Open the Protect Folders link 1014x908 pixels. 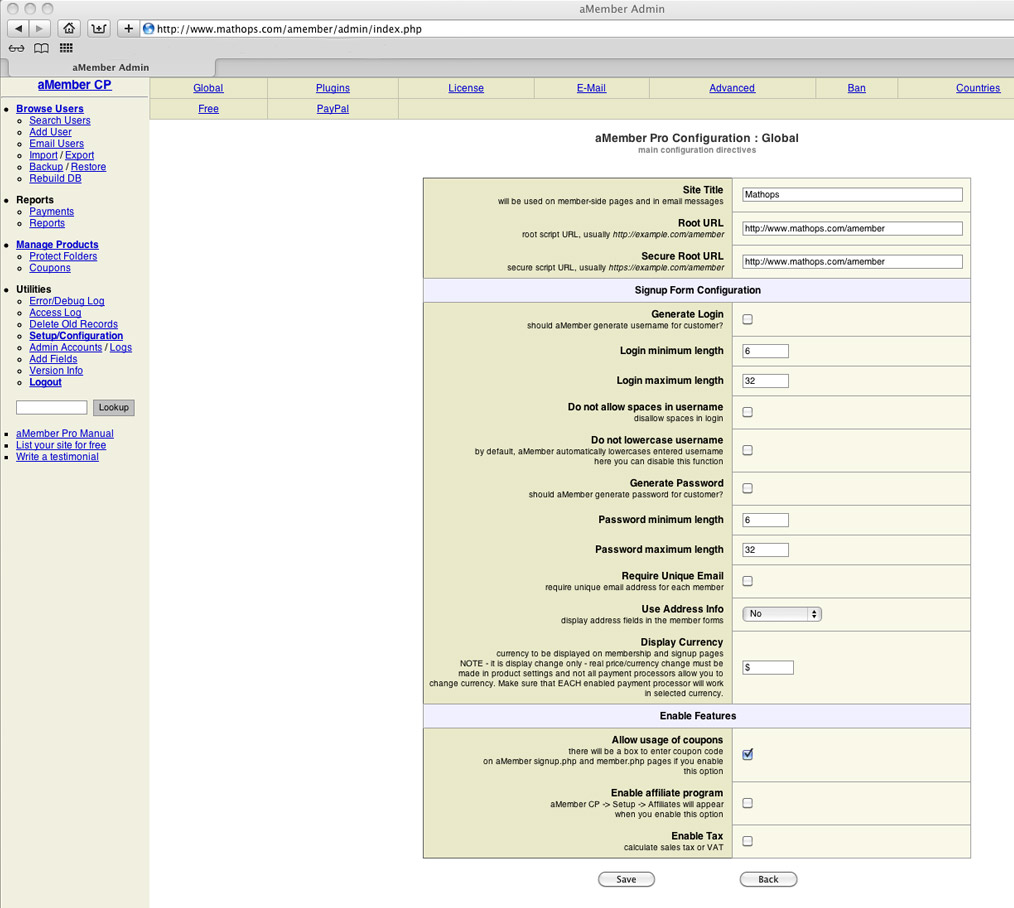tap(63, 256)
